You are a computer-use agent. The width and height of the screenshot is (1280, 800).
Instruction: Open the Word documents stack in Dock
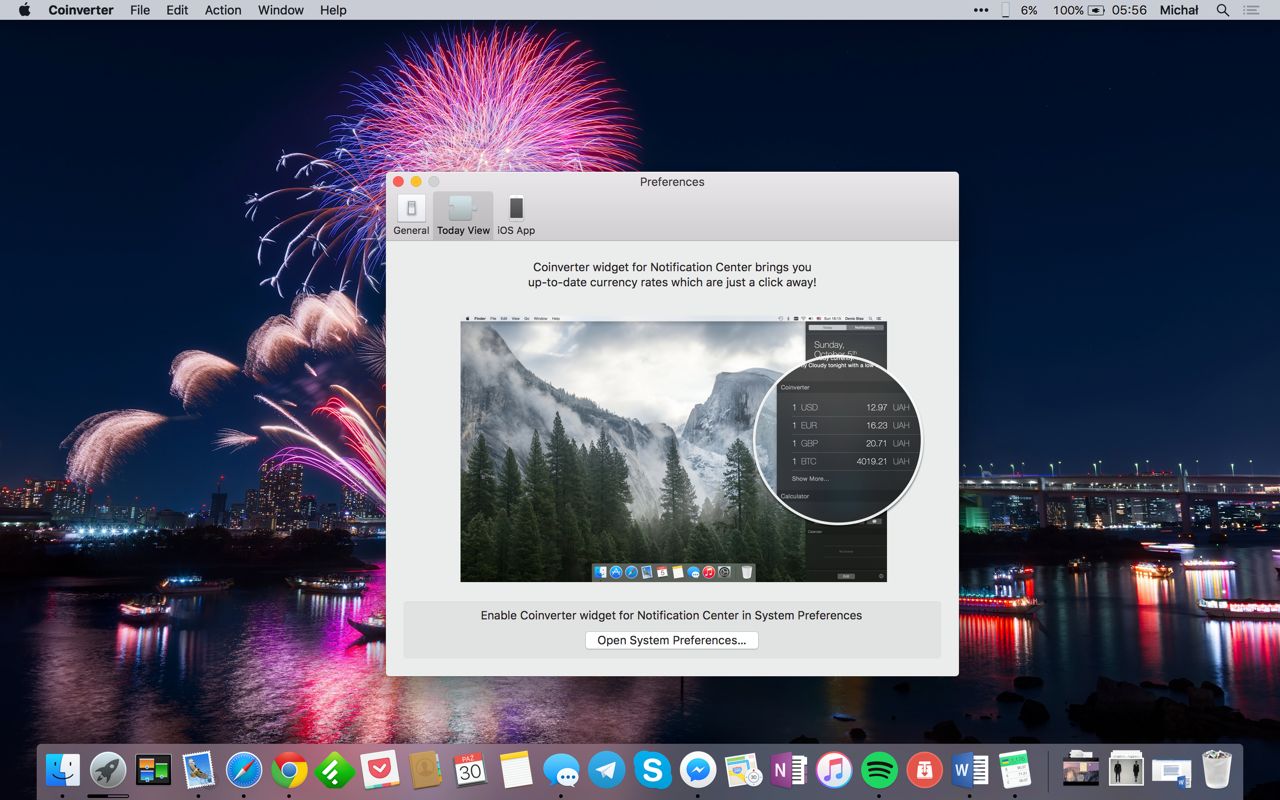coord(1171,771)
